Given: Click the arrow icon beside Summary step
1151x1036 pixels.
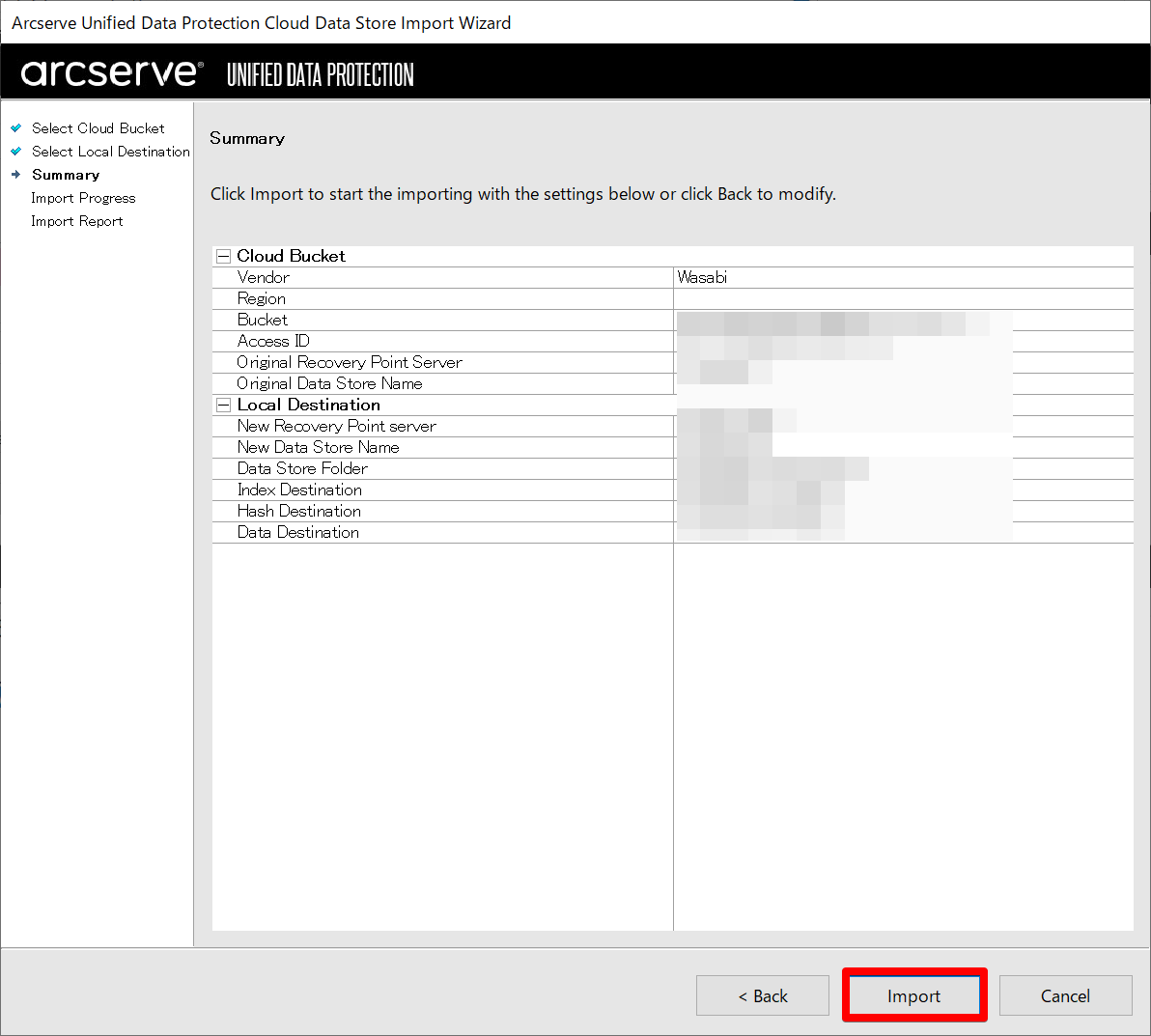Looking at the screenshot, I should pyautogui.click(x=16, y=175).
